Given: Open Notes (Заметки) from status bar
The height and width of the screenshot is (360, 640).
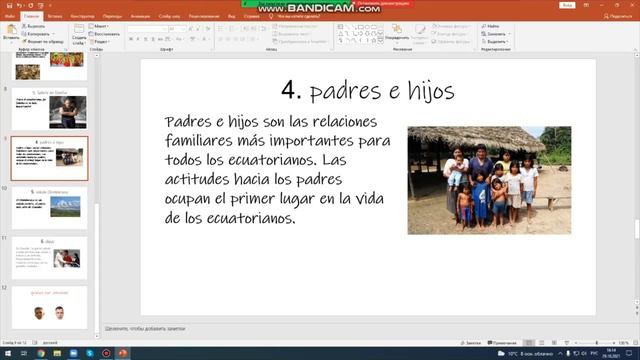Looking at the screenshot, I should coord(471,343).
